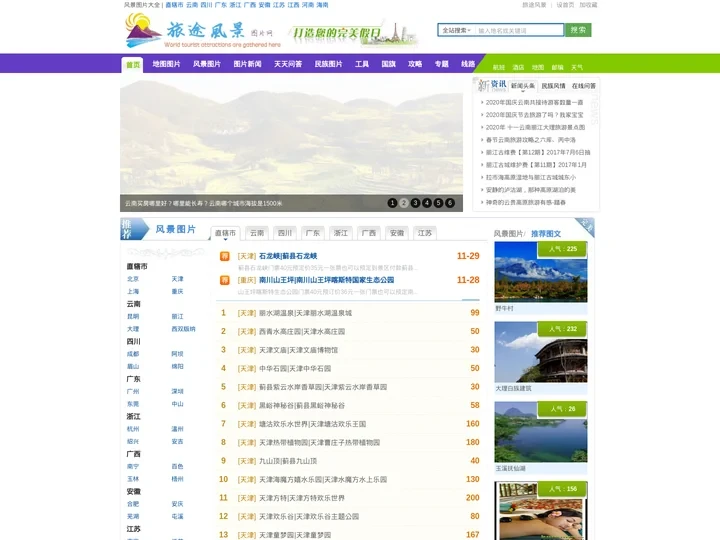Open the 大理白族建筑 photo thumbnail
This screenshot has width=720, height=540.
(x=540, y=352)
